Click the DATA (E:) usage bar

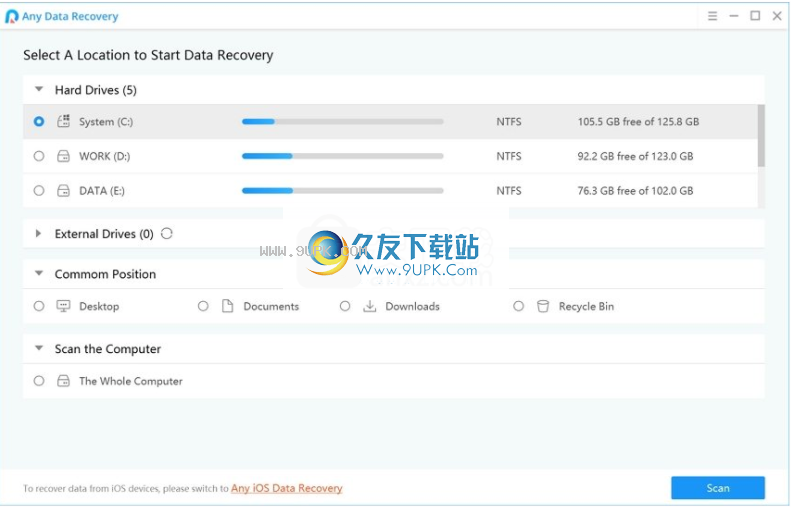pyautogui.click(x=342, y=190)
